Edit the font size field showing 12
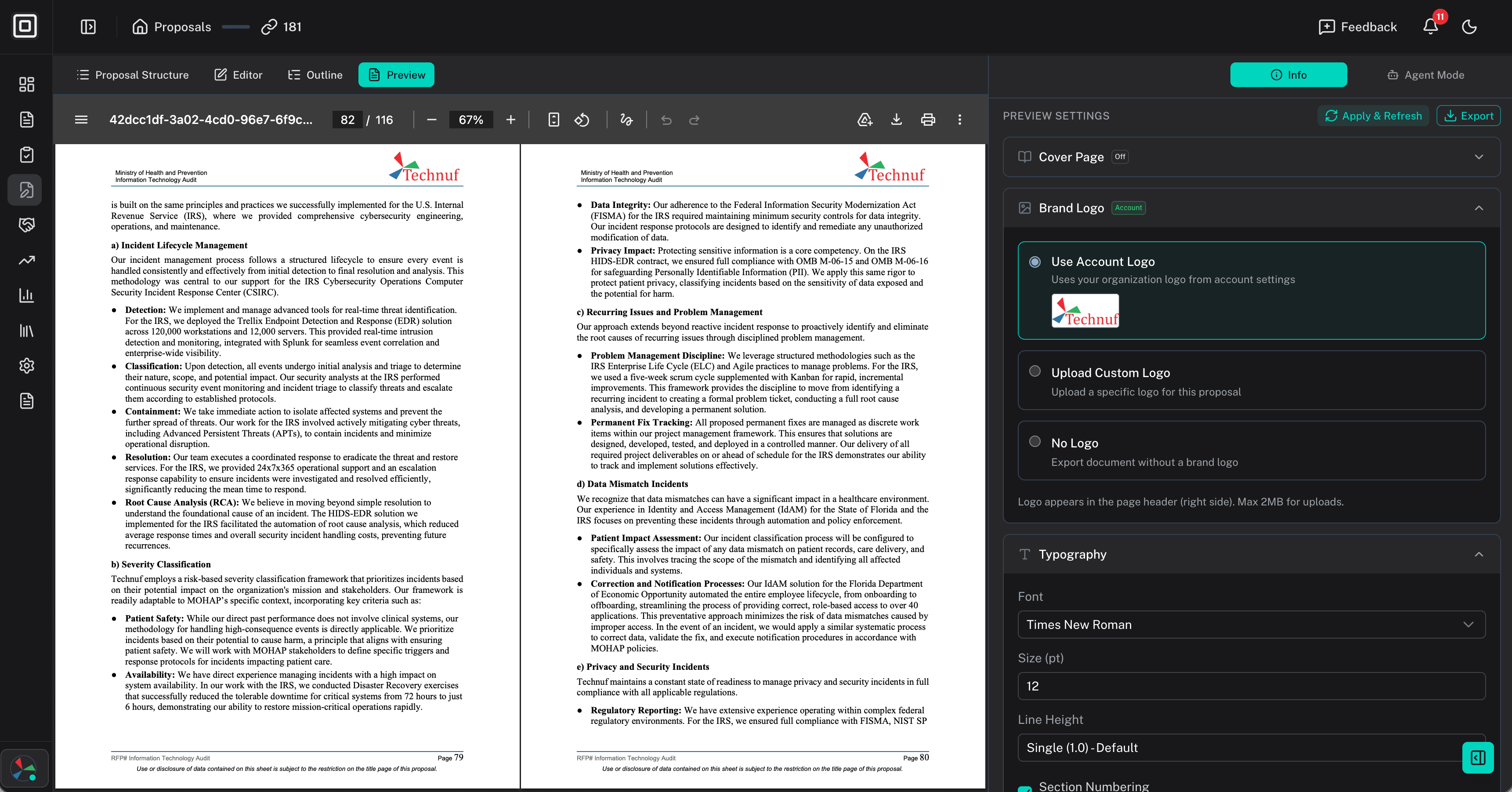 click(1252, 686)
